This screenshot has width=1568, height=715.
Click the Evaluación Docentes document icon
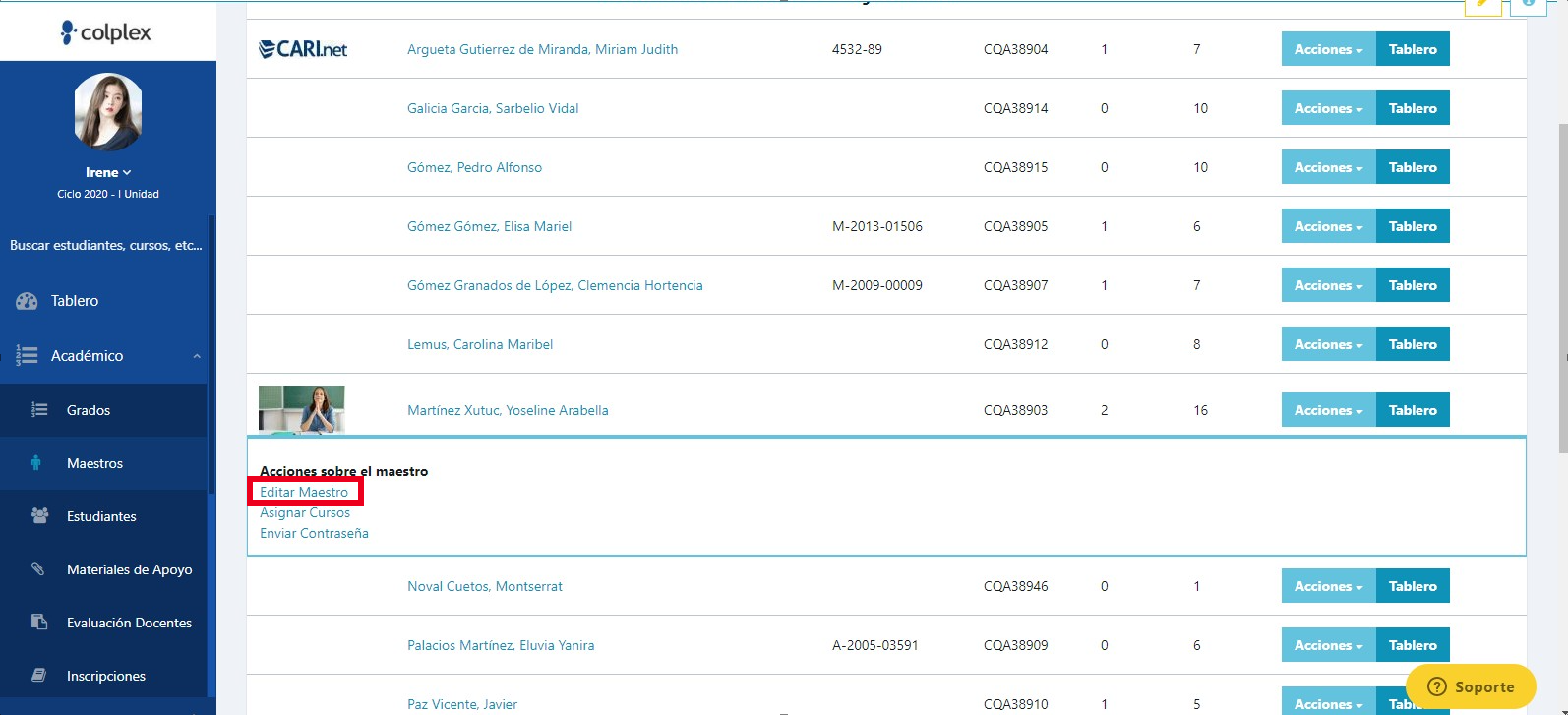39,623
